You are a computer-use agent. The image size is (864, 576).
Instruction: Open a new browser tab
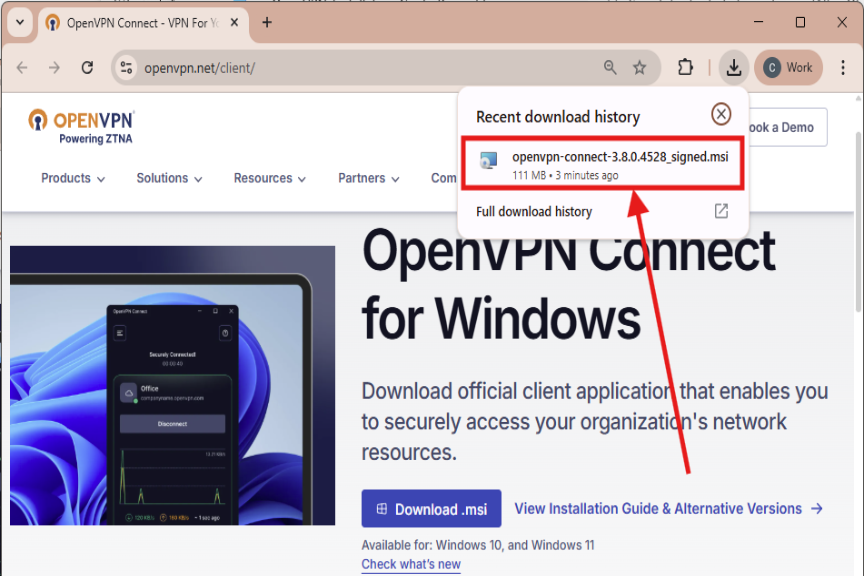[x=267, y=22]
